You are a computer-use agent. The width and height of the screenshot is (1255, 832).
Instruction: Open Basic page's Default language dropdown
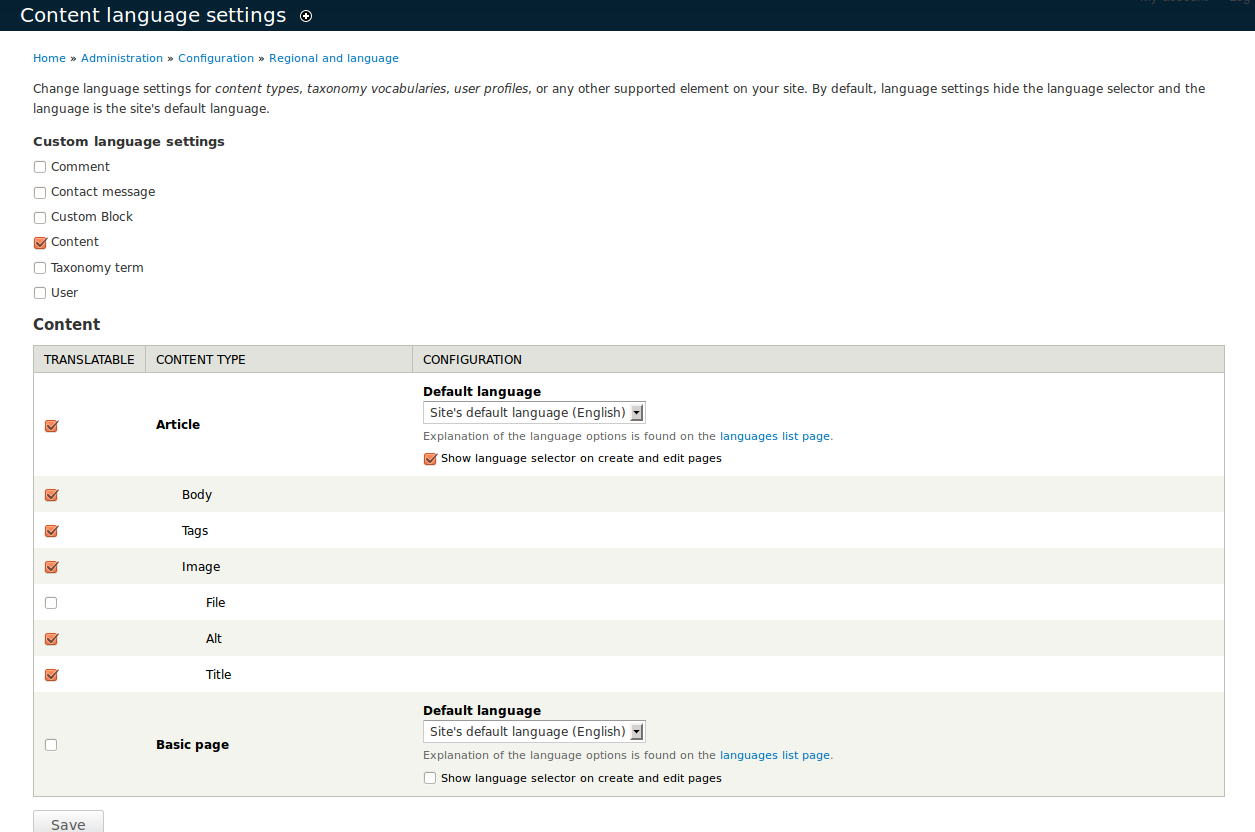[x=534, y=732]
